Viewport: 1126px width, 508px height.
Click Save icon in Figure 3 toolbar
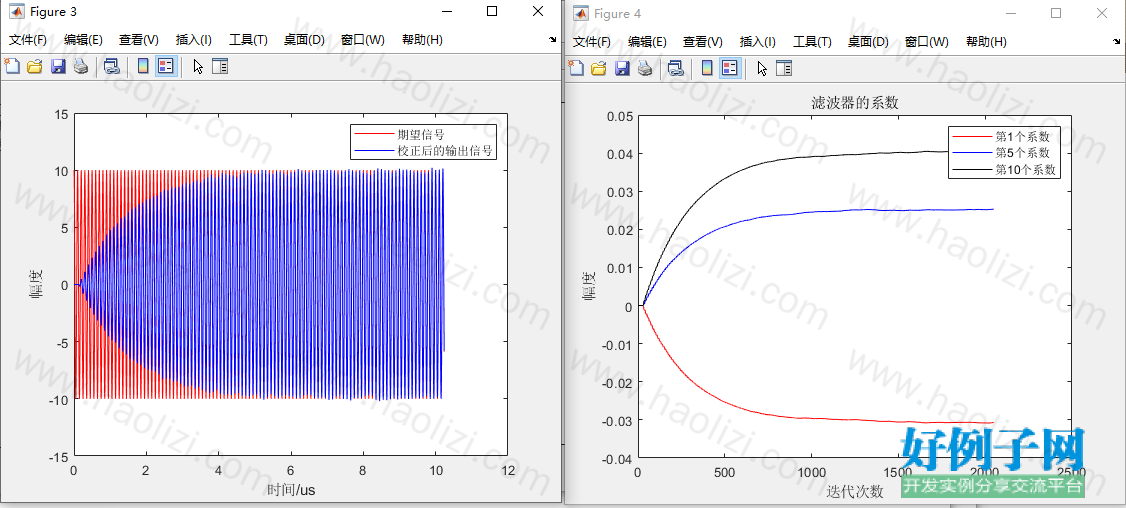[58, 67]
